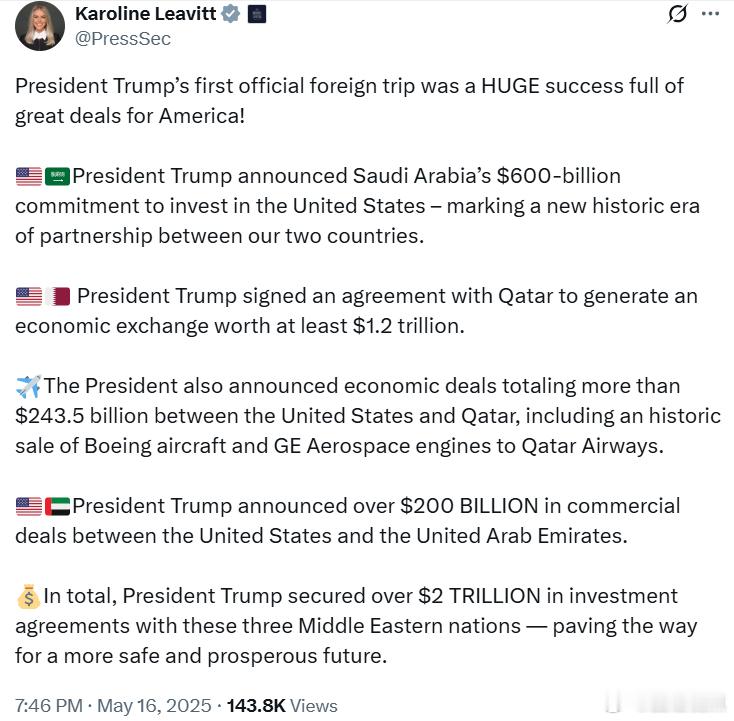This screenshot has width=734, height=721.
Task: Open the 143.8K Views analytics
Action: coord(282,706)
